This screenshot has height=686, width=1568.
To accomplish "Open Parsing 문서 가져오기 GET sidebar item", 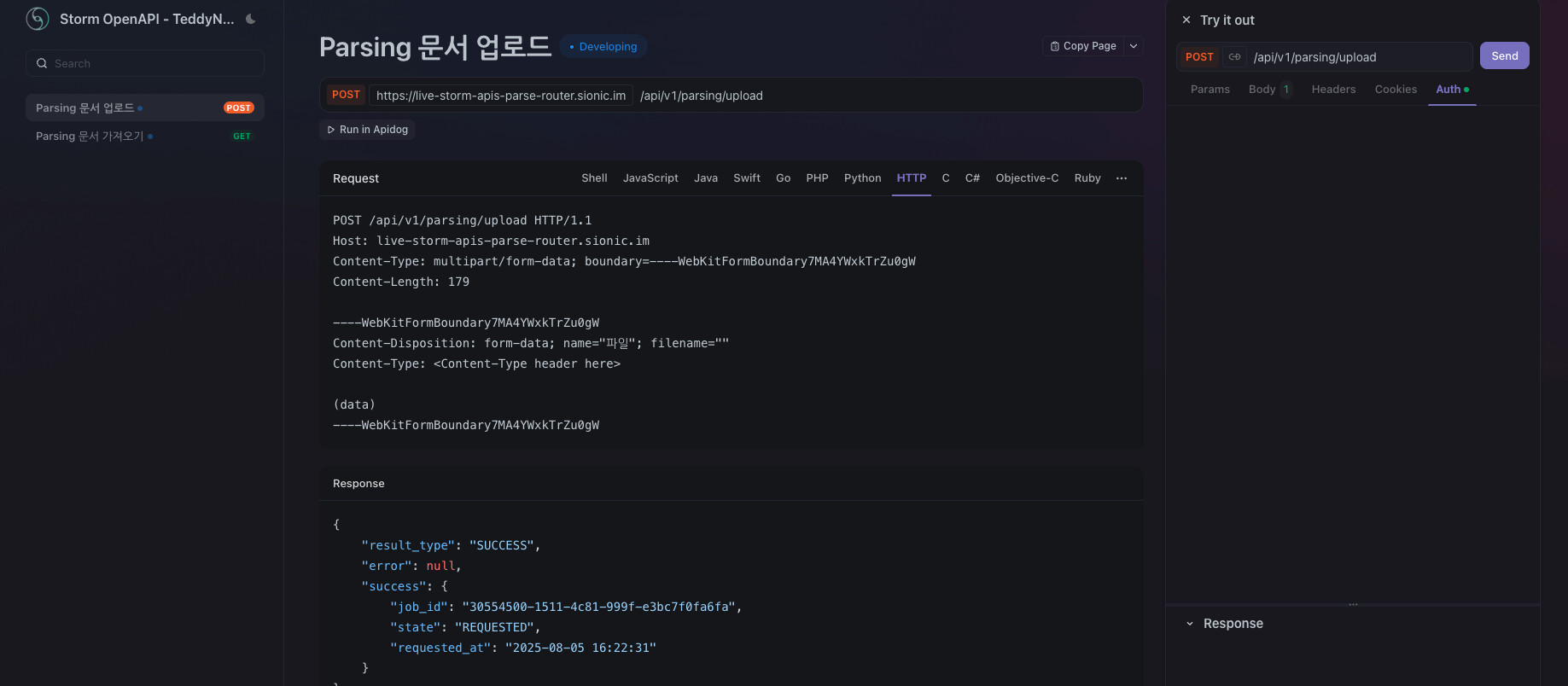I will coord(145,136).
